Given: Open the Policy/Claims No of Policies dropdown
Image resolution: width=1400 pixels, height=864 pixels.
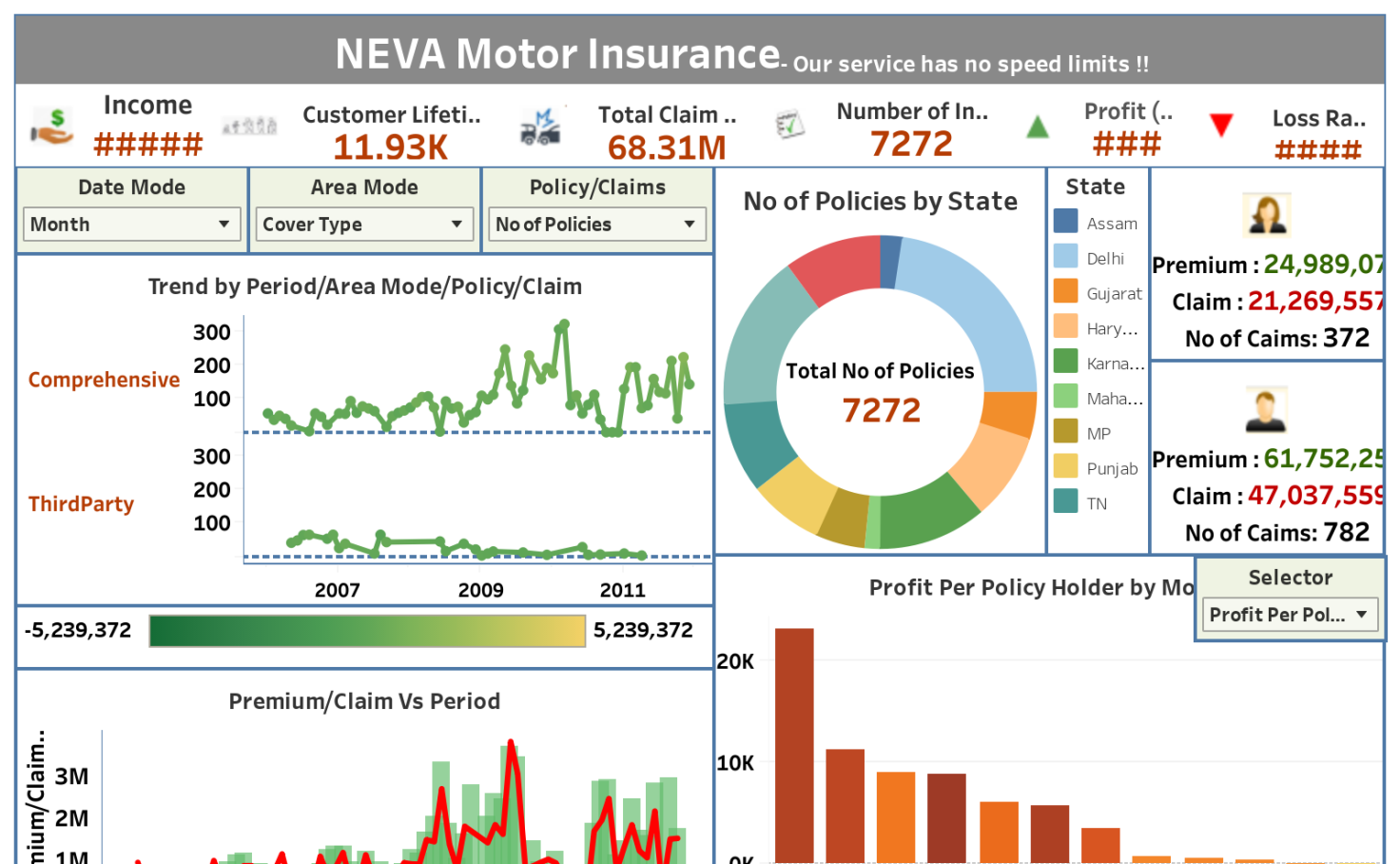Looking at the screenshot, I should (597, 225).
